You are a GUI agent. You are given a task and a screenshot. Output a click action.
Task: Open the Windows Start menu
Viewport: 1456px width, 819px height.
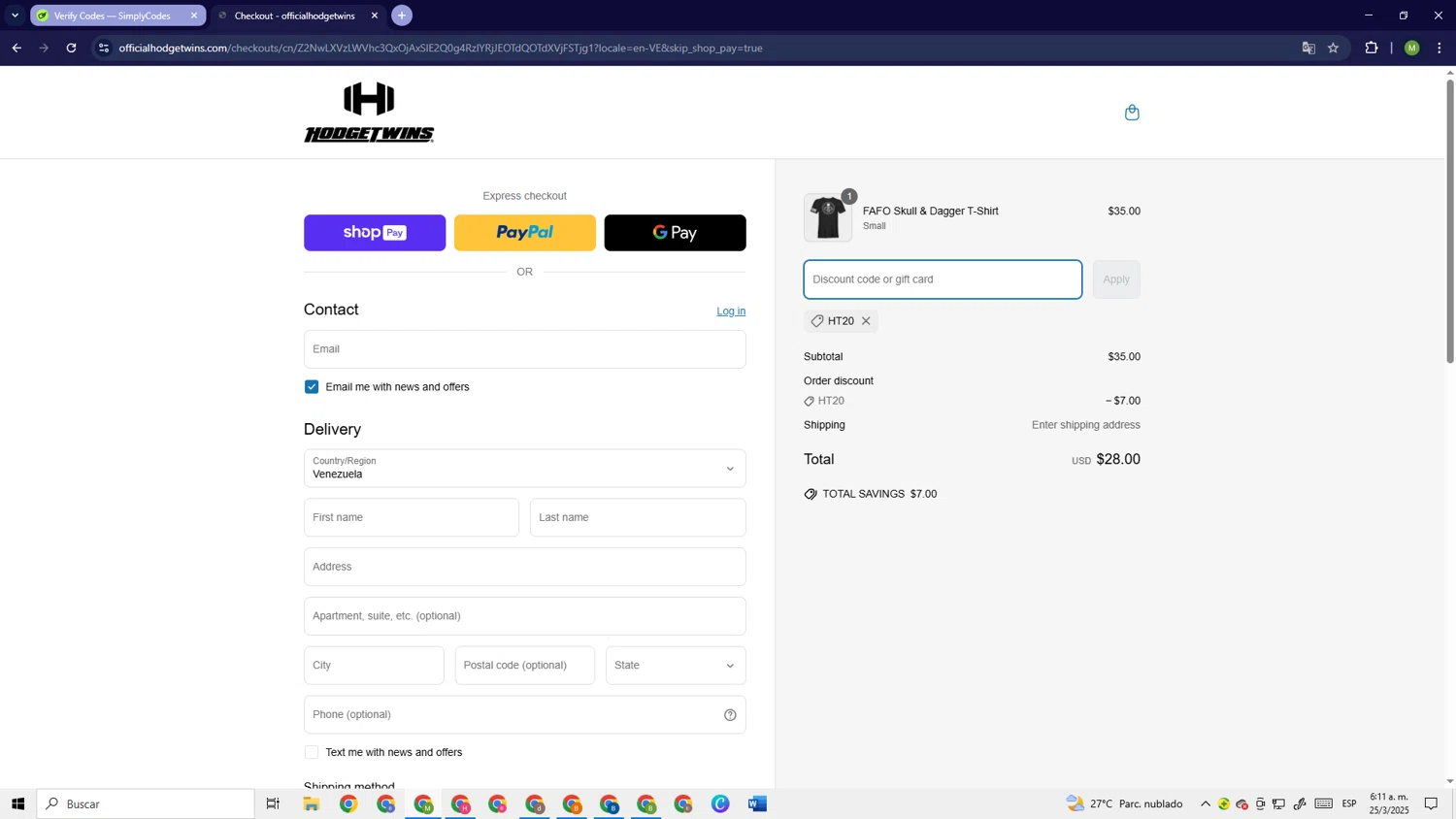tap(17, 803)
